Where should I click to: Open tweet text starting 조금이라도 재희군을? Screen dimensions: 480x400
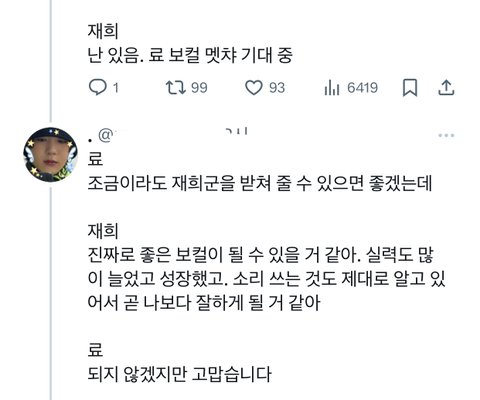260,183
